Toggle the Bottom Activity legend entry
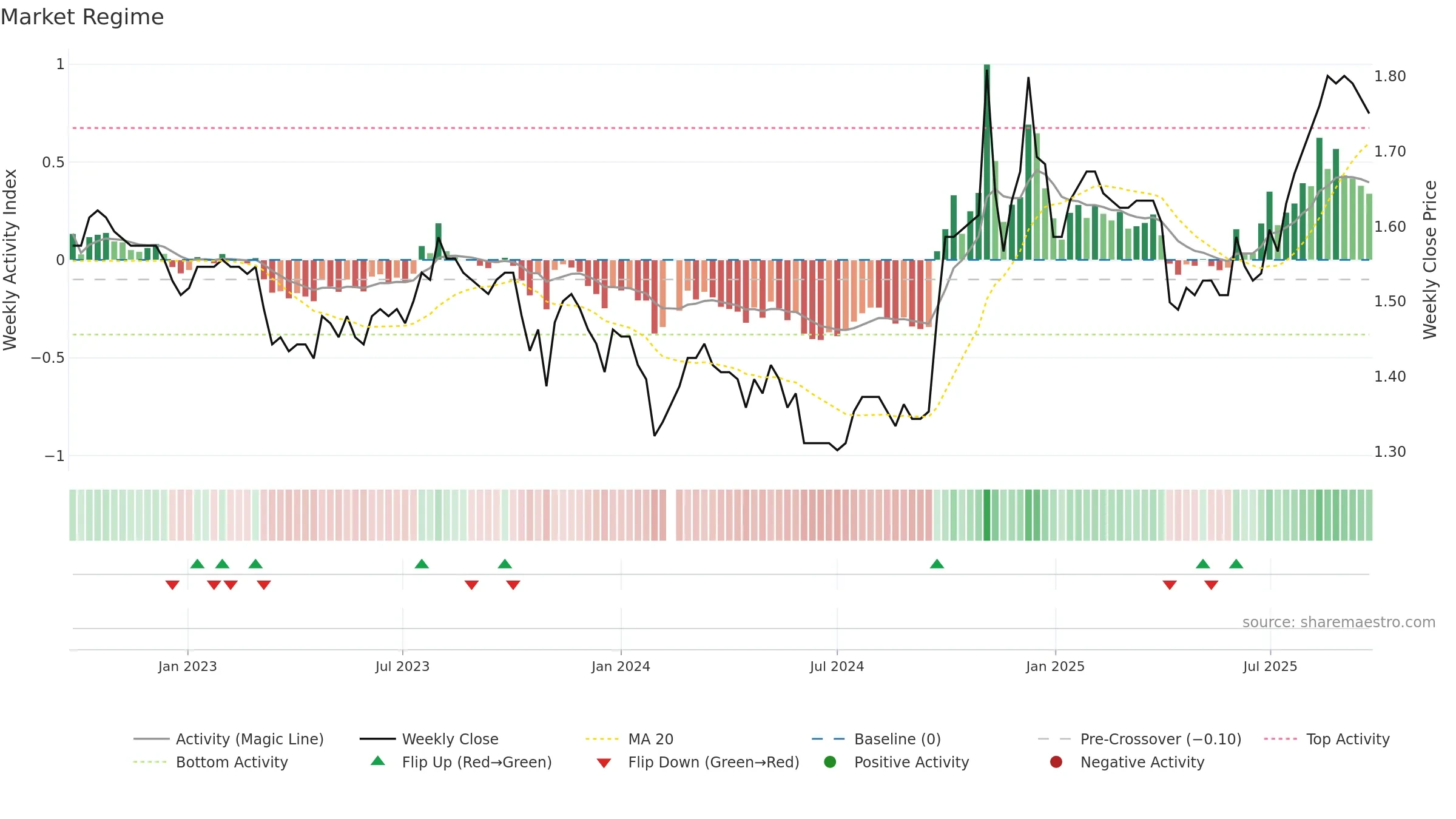The image size is (1456, 819). click(211, 762)
